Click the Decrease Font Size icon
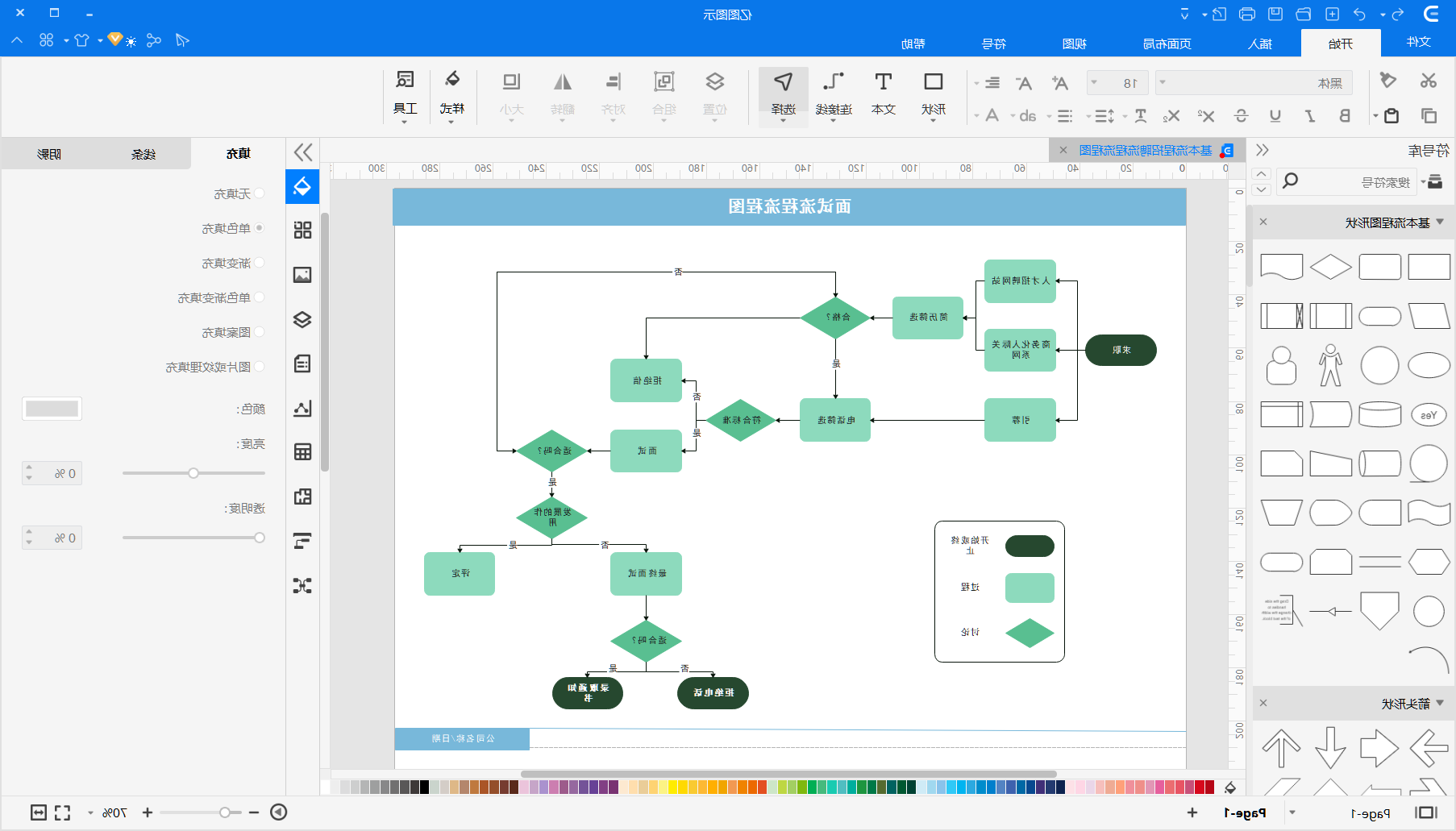Image resolution: width=1456 pixels, height=831 pixels. point(1024,82)
